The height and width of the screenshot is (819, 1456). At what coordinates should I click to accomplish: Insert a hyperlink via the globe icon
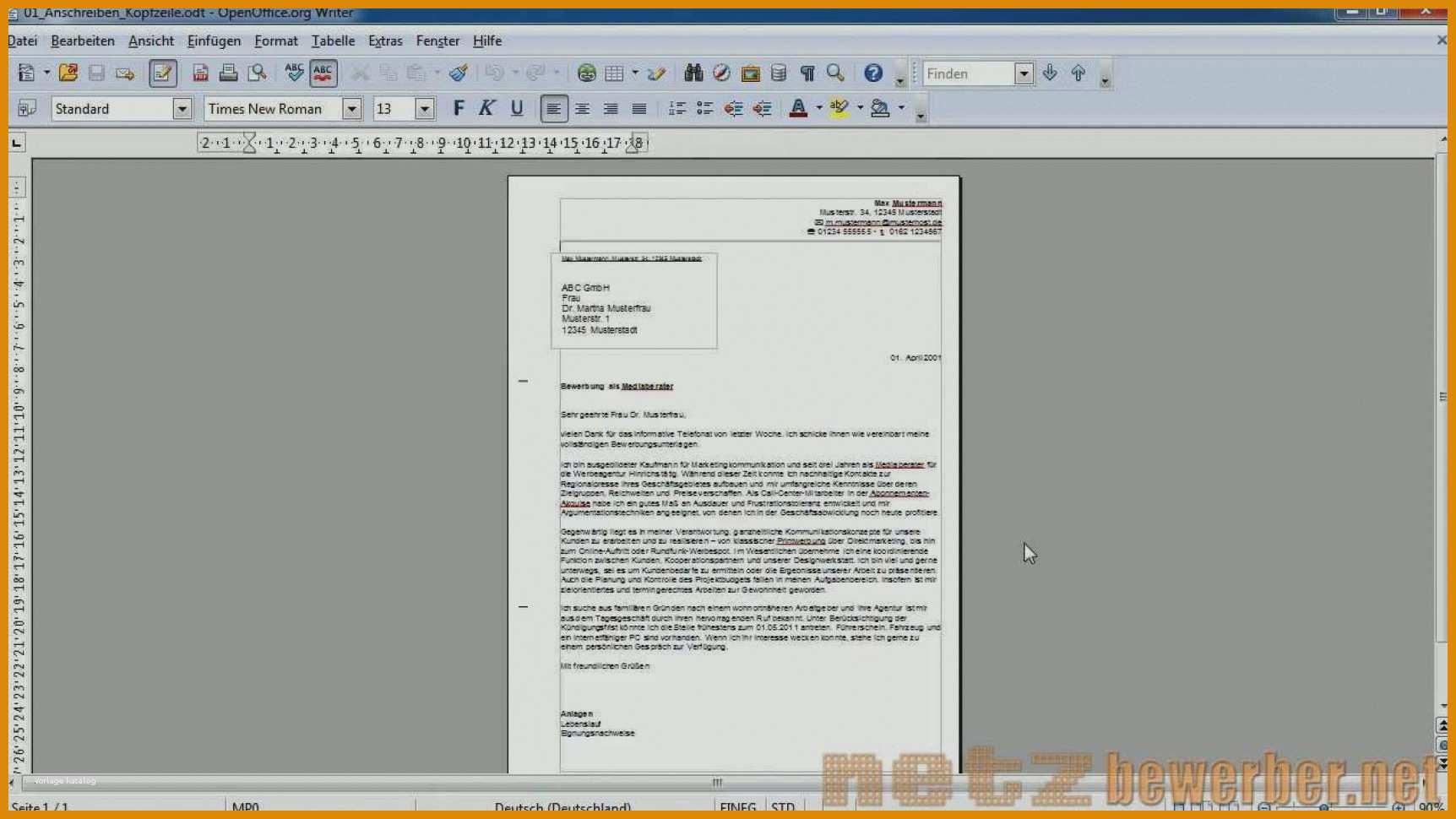tap(586, 73)
